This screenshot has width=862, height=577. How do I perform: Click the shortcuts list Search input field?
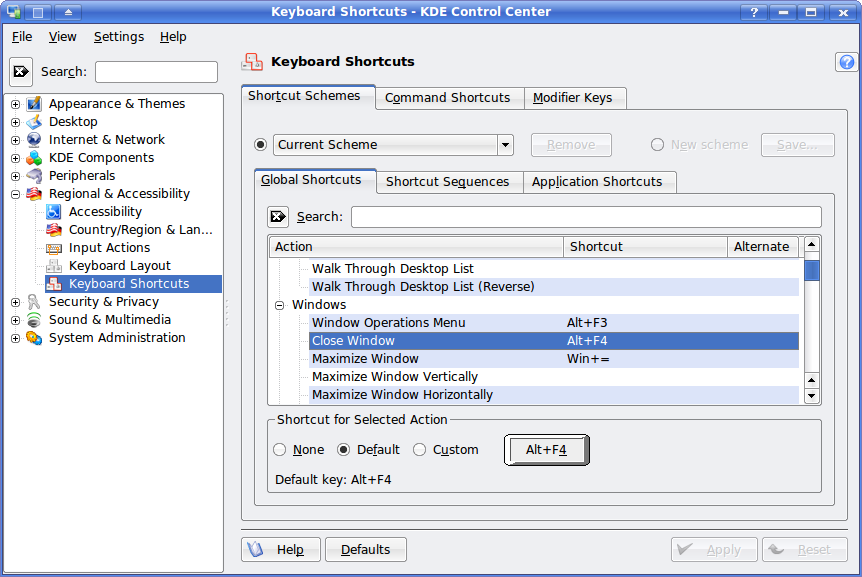(x=587, y=217)
